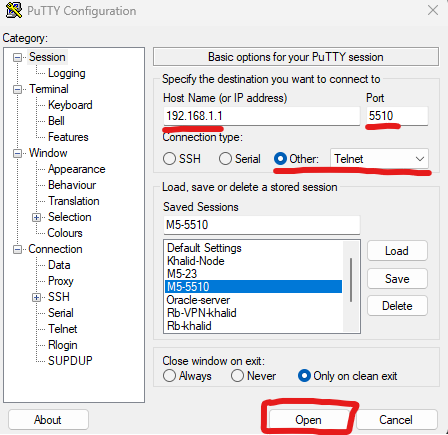Load the selected saved session
The image size is (448, 435).
click(397, 251)
